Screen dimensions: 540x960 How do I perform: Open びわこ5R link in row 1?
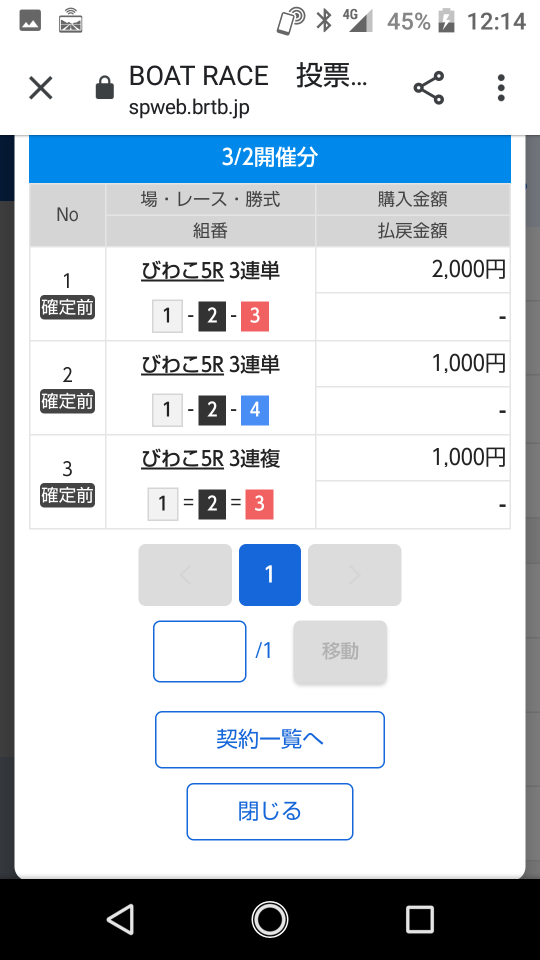coord(182,271)
